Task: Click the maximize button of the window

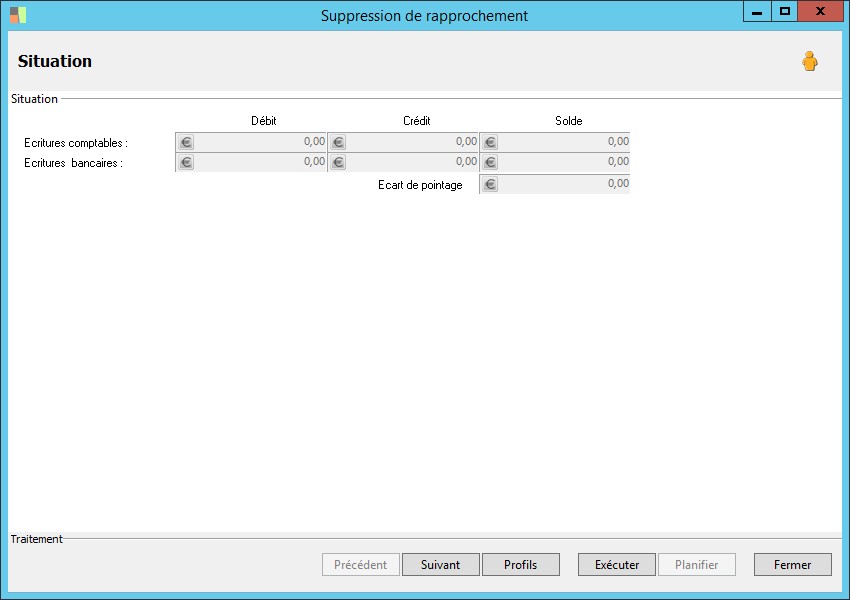Action: 784,11
